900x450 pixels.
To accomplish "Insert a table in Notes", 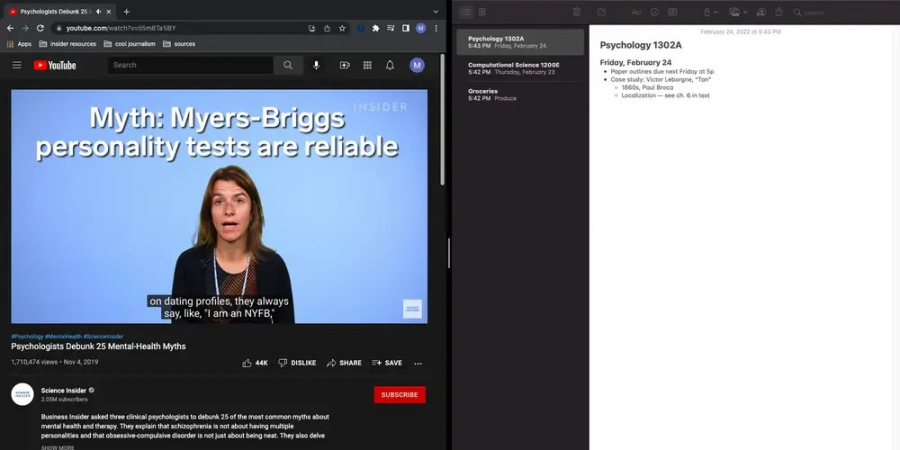I will coord(673,12).
